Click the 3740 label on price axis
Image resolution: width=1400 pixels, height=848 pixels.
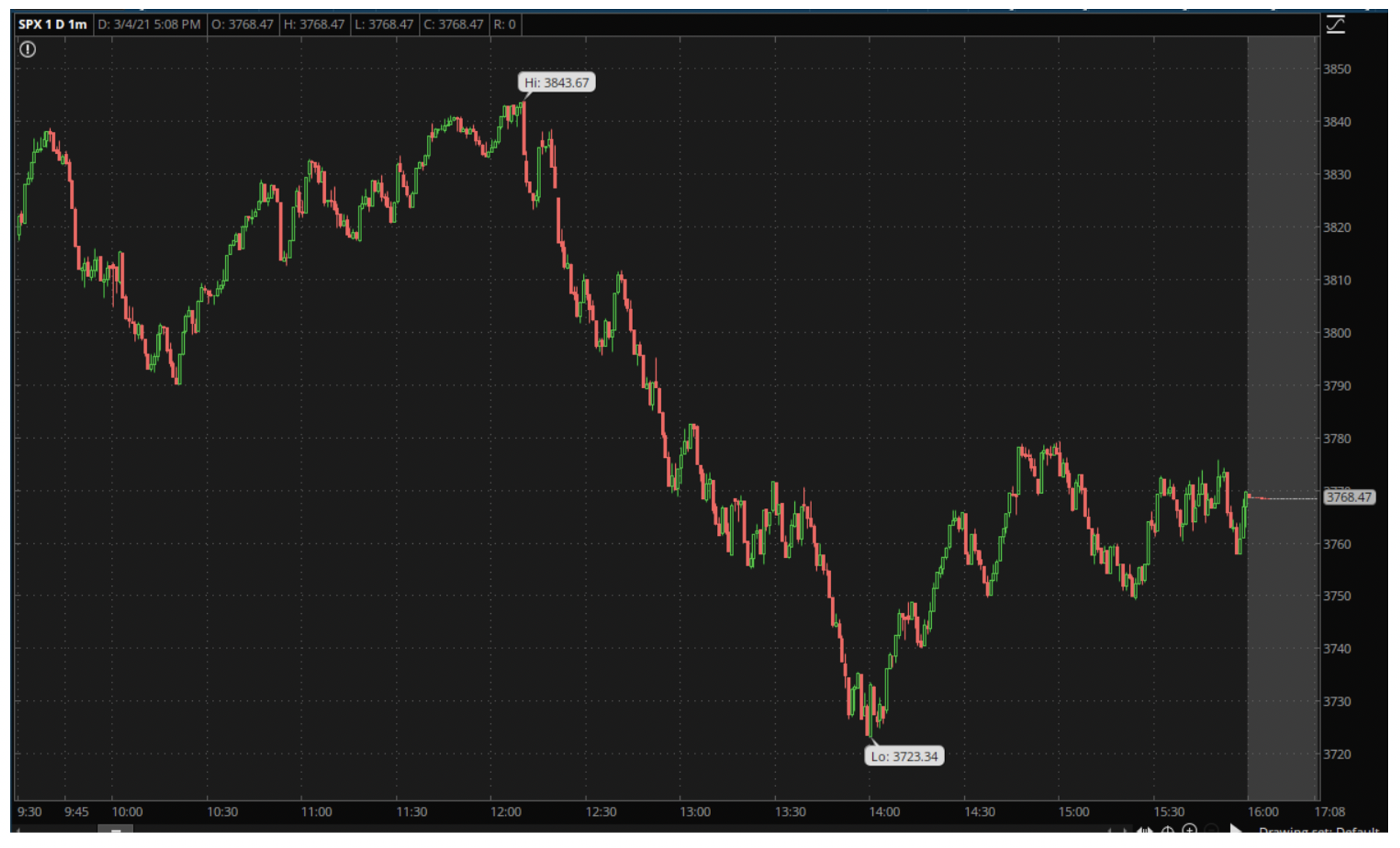[x=1337, y=649]
